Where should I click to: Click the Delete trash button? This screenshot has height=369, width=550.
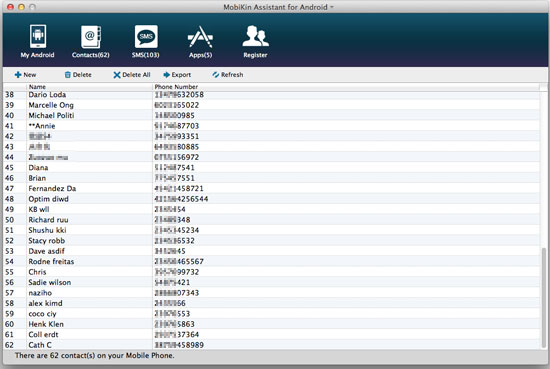(x=78, y=75)
